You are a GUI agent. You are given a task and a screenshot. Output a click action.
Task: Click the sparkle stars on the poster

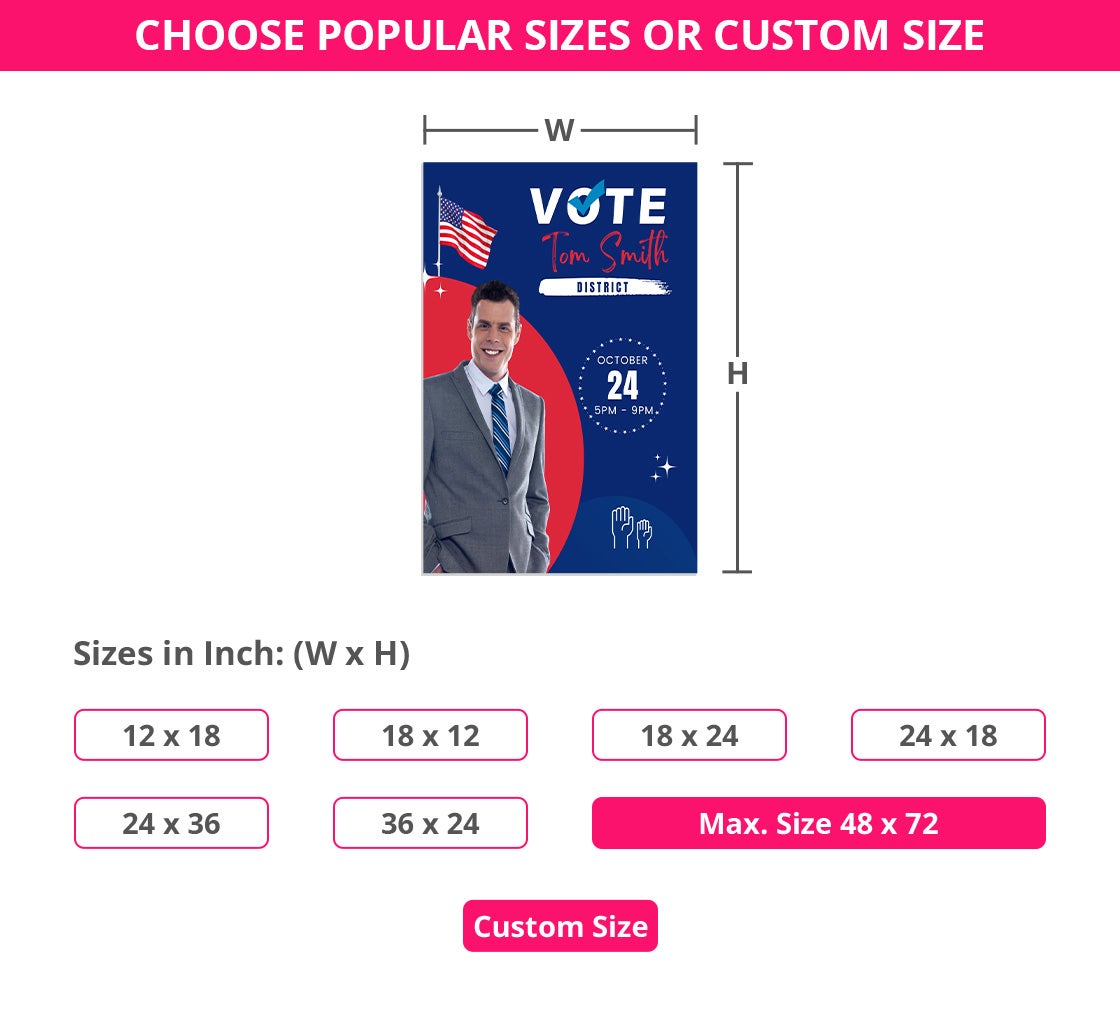click(663, 468)
